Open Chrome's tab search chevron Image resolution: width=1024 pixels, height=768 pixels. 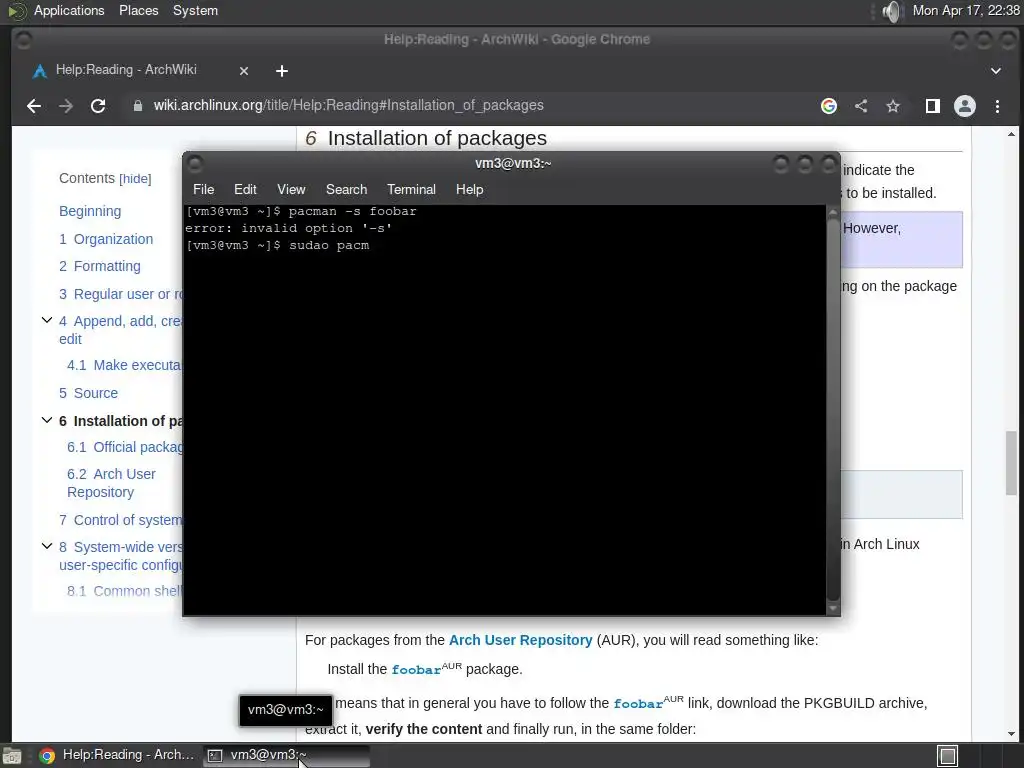tap(996, 71)
